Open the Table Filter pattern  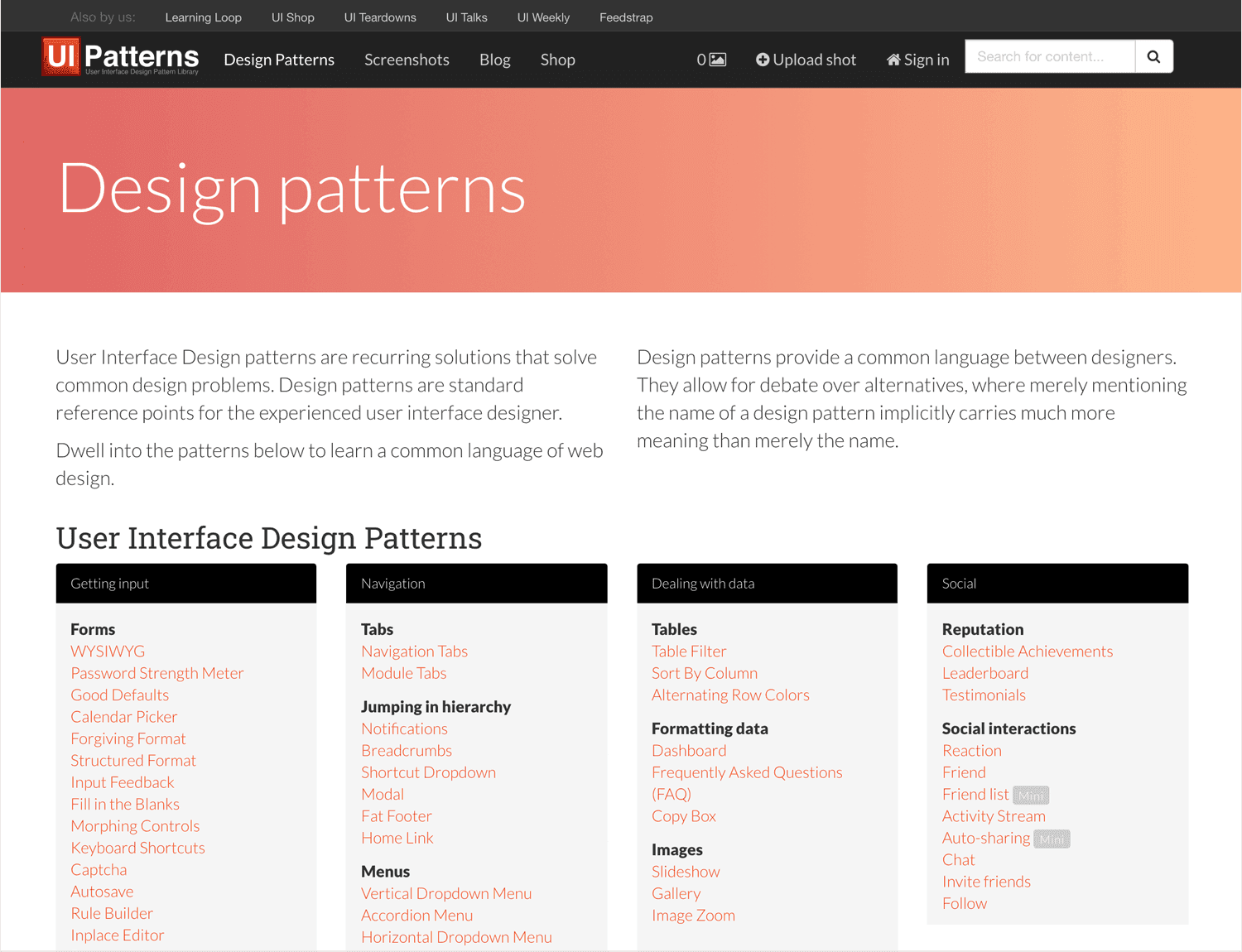689,651
